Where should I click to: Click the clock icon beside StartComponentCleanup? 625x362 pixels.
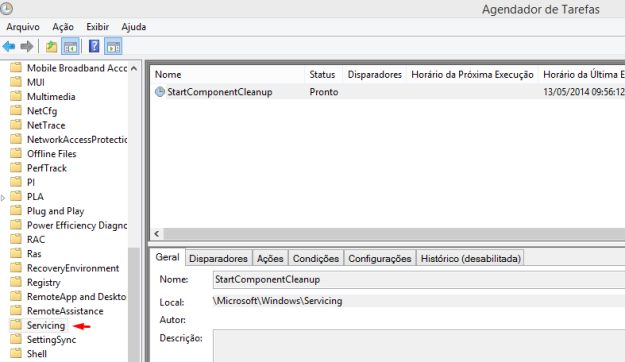(x=160, y=92)
